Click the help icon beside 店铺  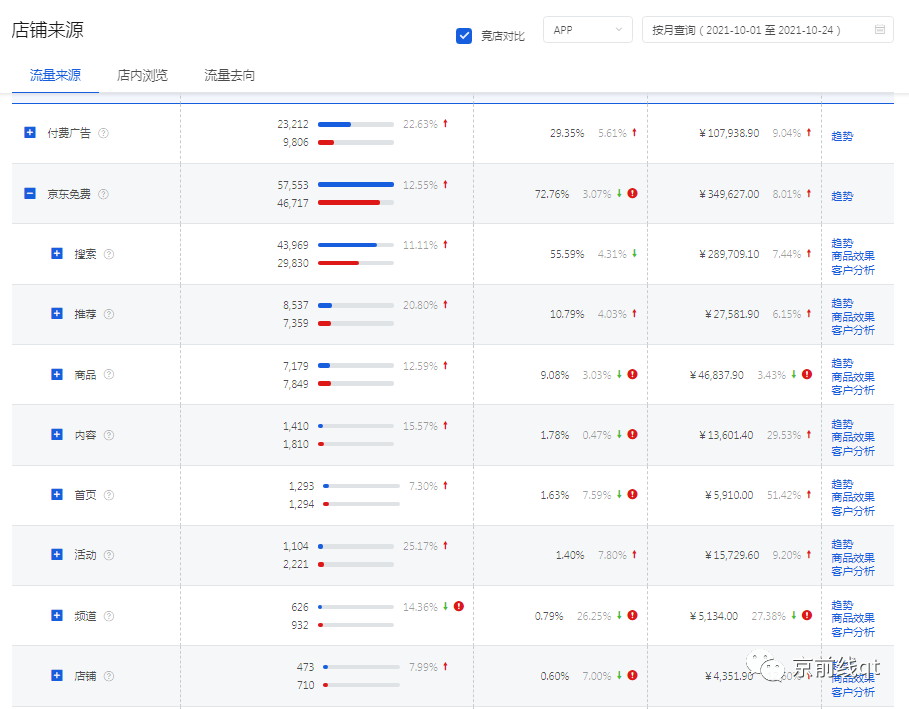pos(108,675)
